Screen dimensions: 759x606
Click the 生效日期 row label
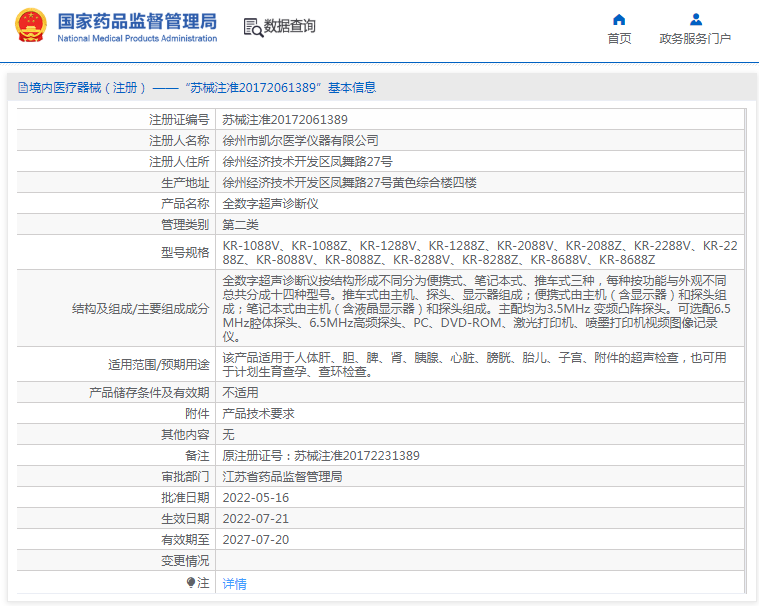[x=185, y=519]
